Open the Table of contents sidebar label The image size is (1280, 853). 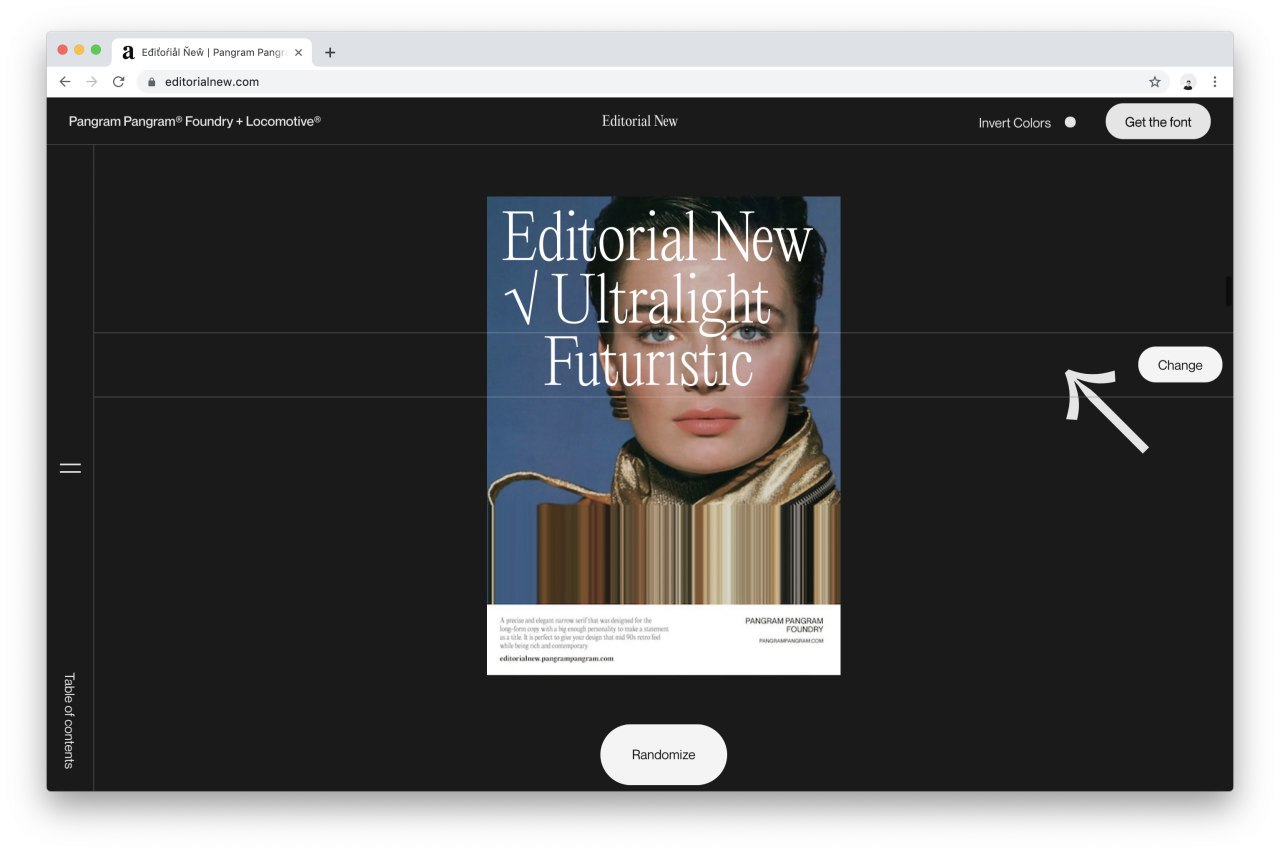coord(69,720)
